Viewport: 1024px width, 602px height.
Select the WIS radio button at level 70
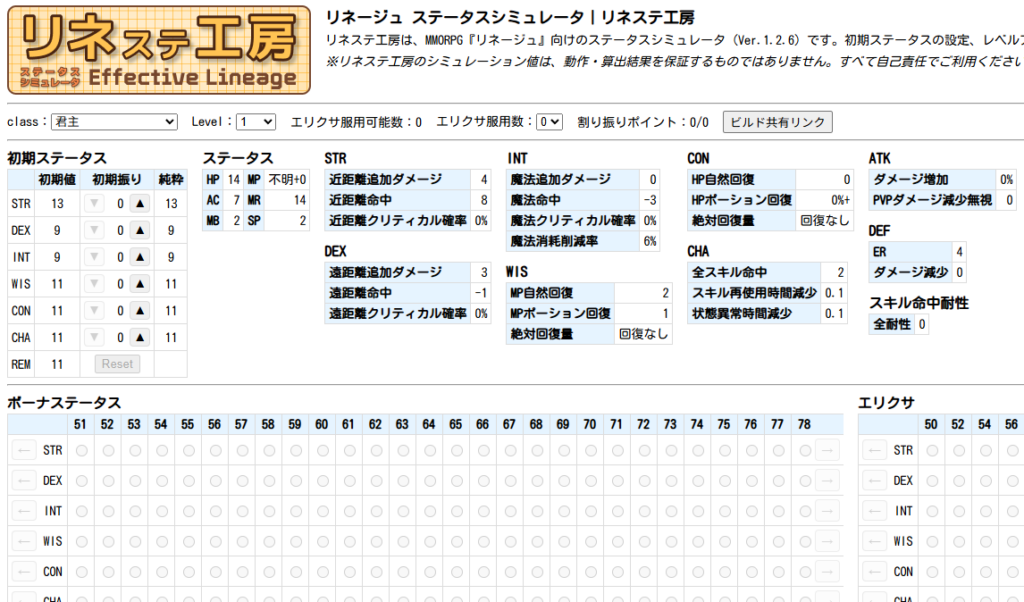589,541
